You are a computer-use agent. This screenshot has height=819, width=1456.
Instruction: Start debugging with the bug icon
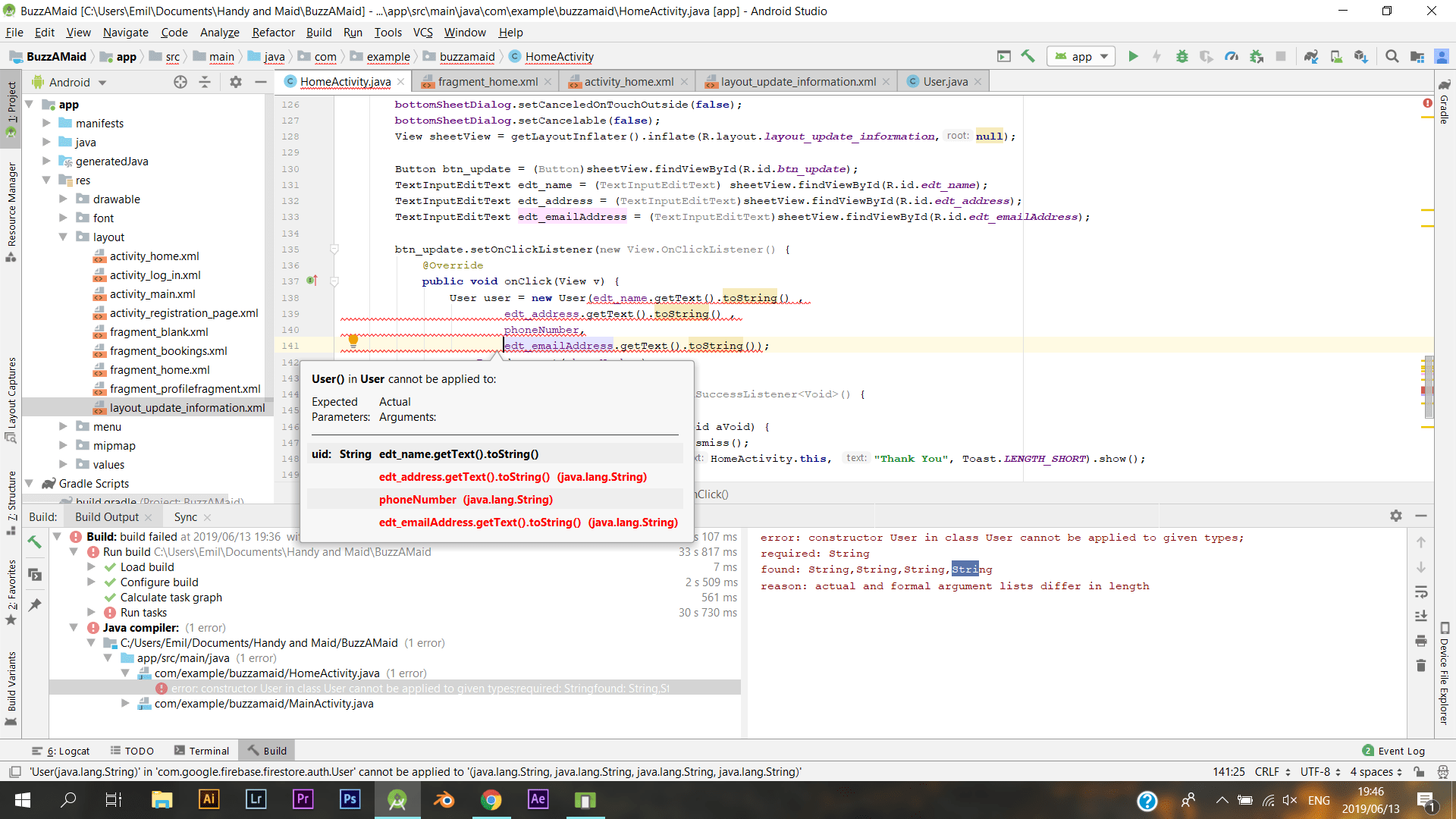click(x=1181, y=56)
